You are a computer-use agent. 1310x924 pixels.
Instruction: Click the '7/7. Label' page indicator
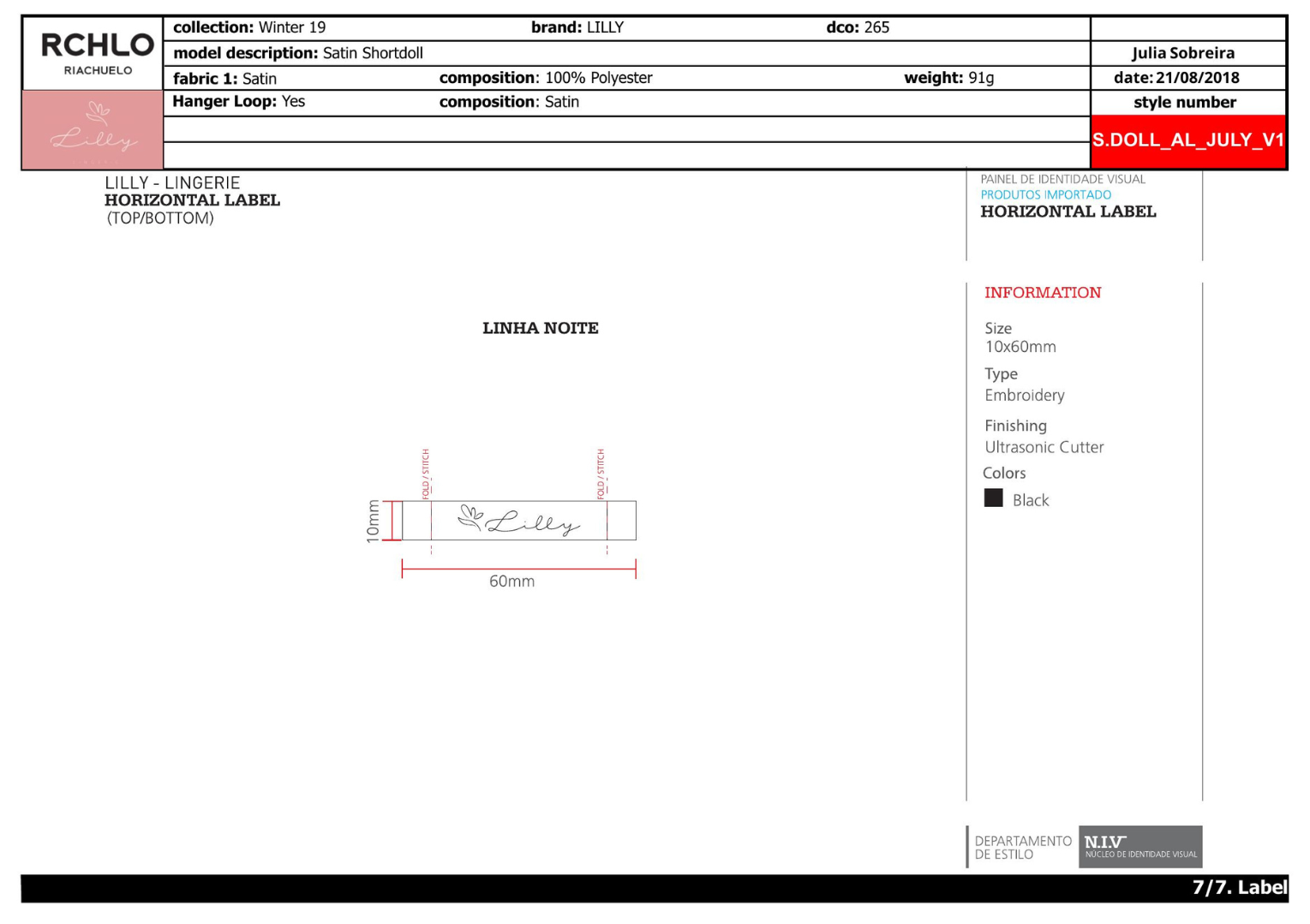[x=1240, y=888]
